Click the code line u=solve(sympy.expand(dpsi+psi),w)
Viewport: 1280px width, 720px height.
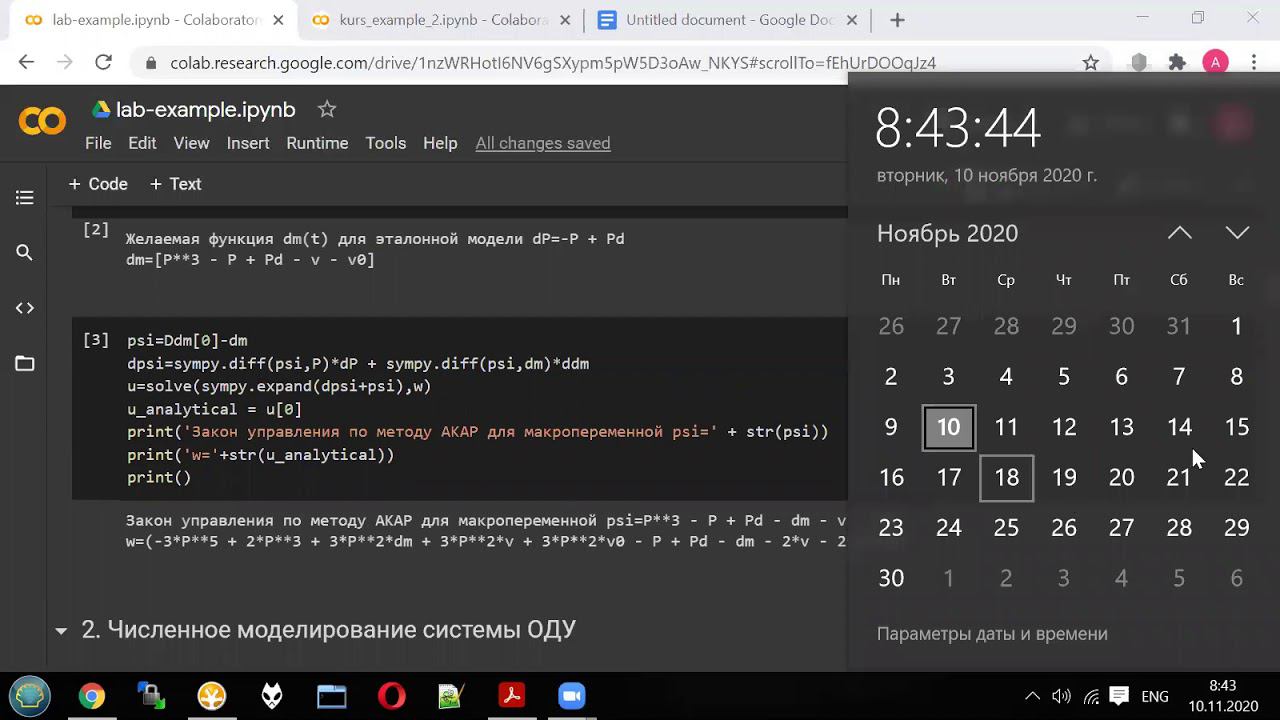click(279, 386)
